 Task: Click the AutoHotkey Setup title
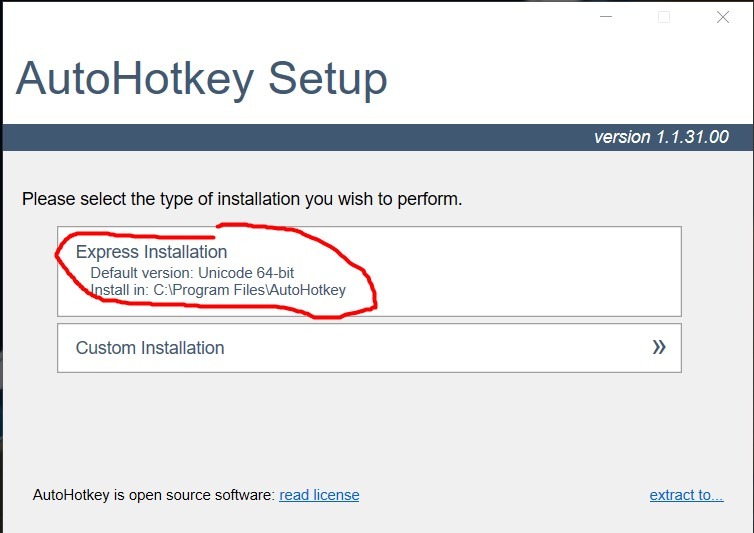click(201, 79)
